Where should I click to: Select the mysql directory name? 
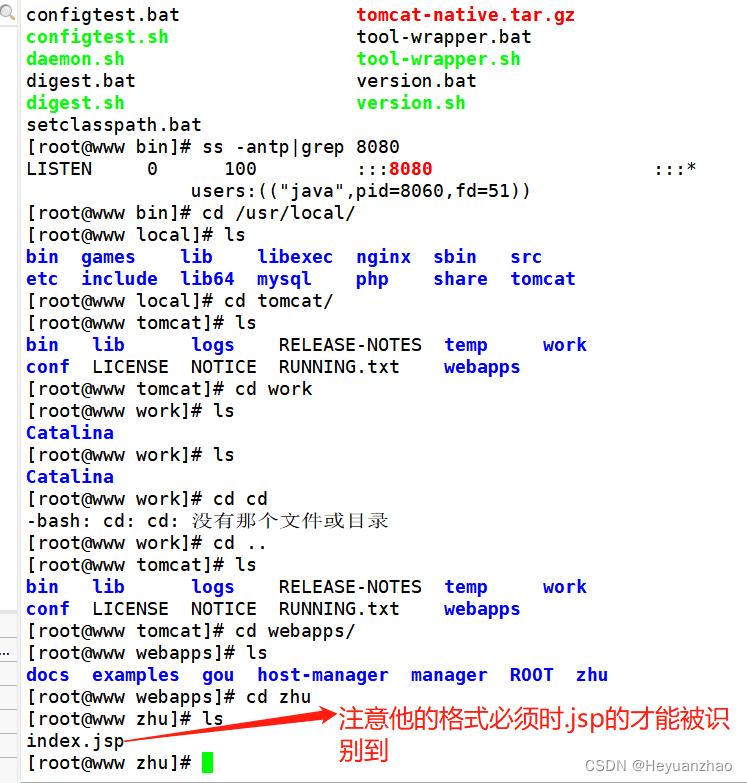[284, 279]
